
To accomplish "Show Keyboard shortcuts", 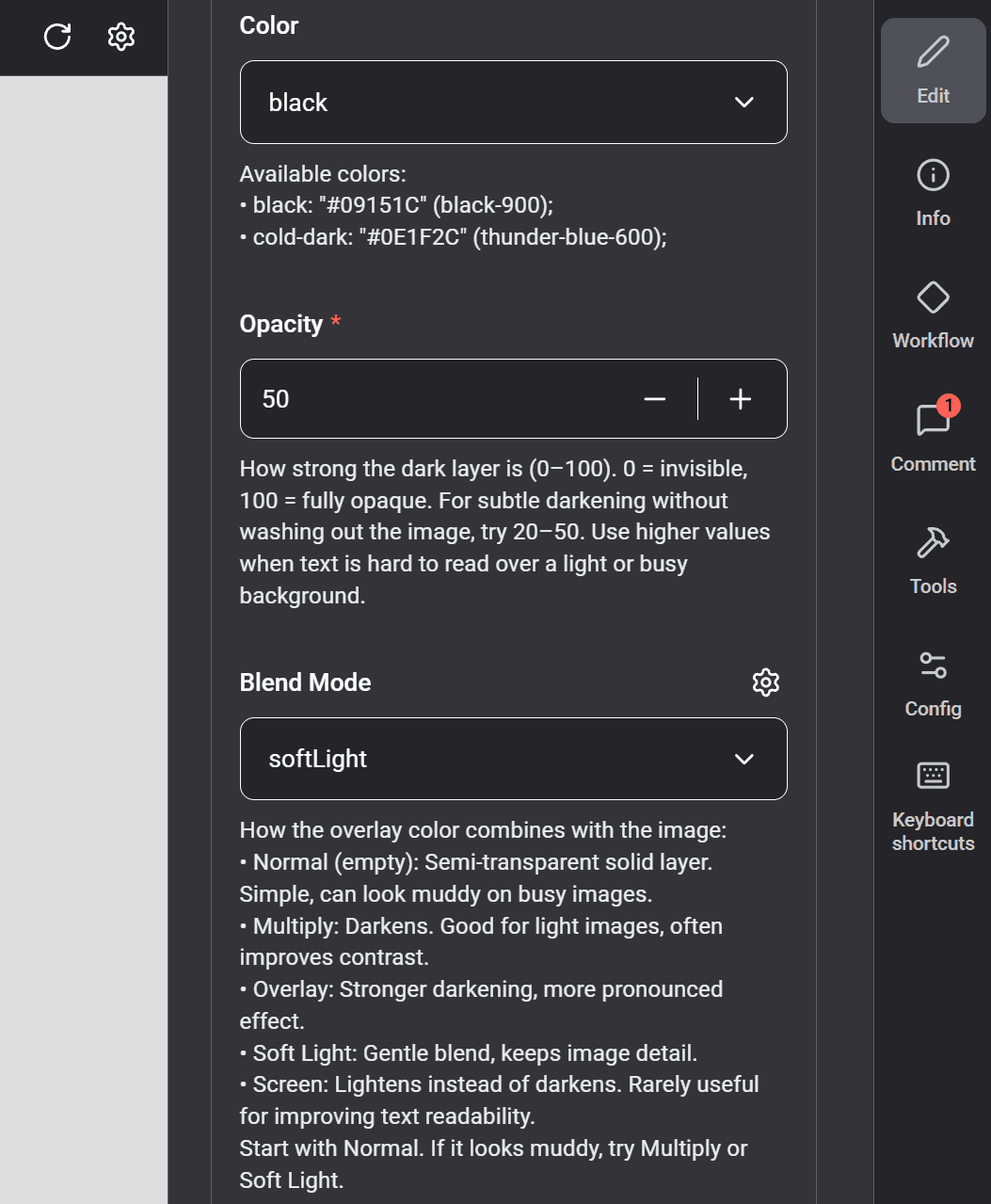I will coord(933,807).
